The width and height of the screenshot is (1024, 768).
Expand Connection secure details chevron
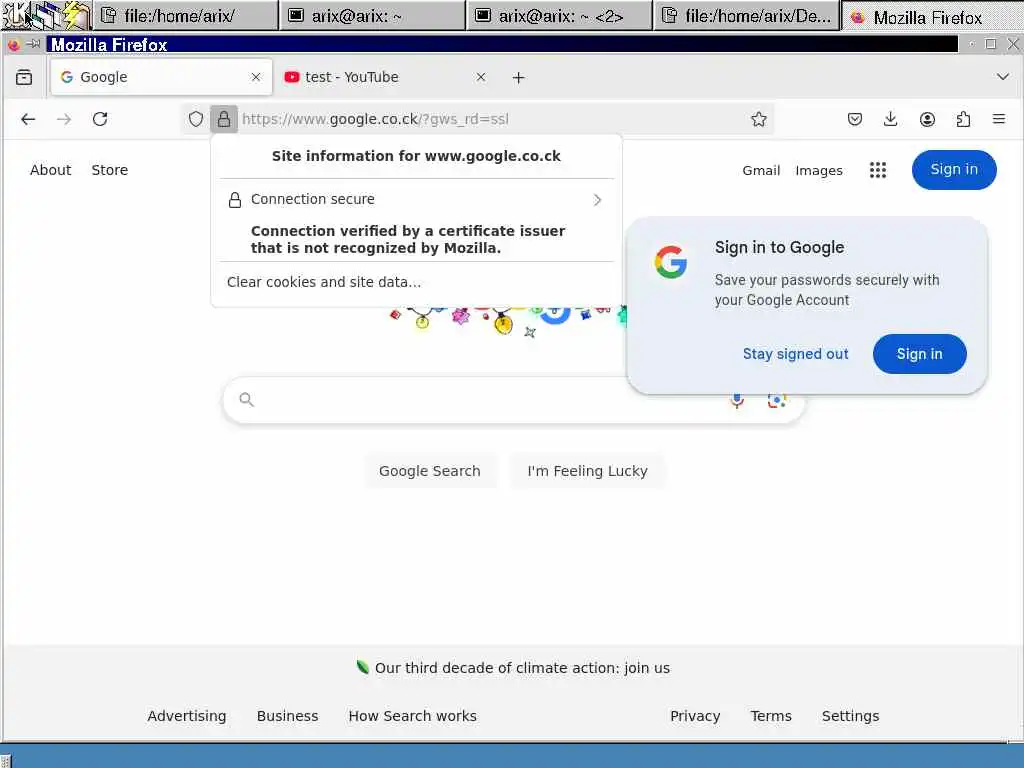(597, 200)
